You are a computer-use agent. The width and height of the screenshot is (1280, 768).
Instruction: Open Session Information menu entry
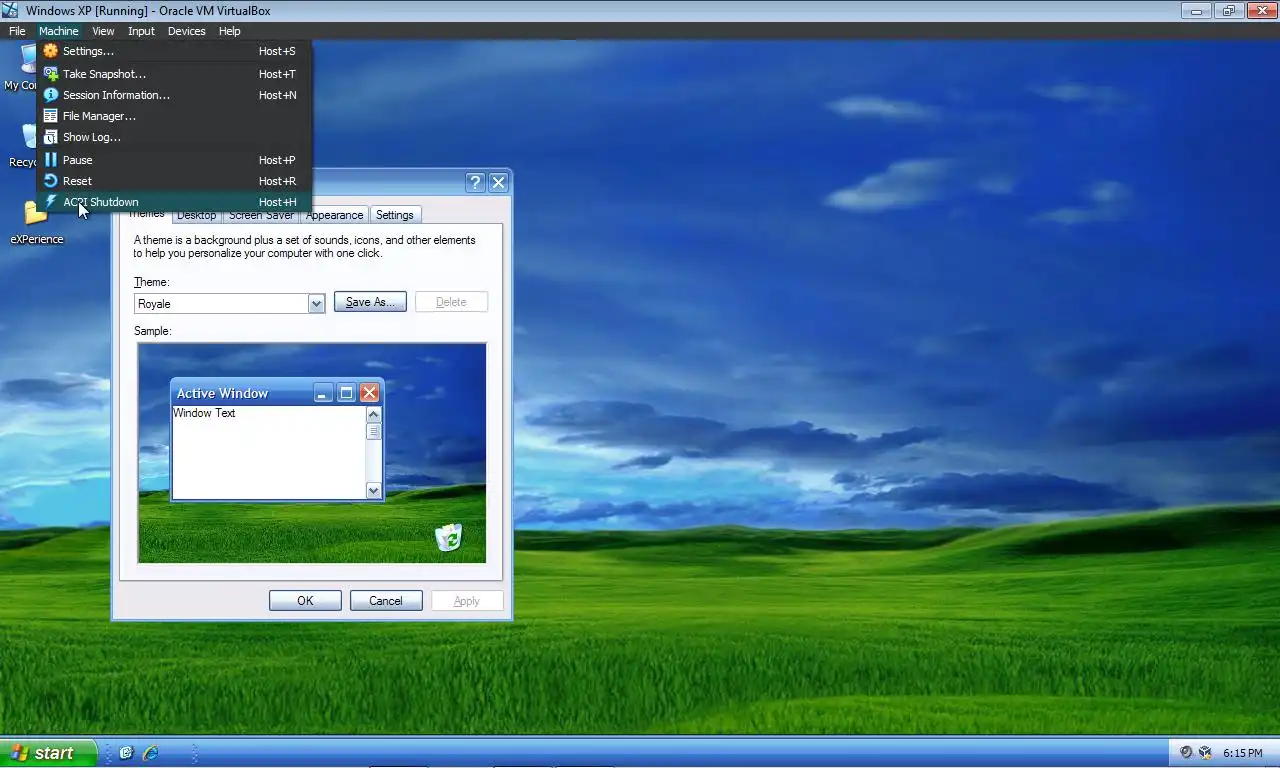(x=175, y=95)
